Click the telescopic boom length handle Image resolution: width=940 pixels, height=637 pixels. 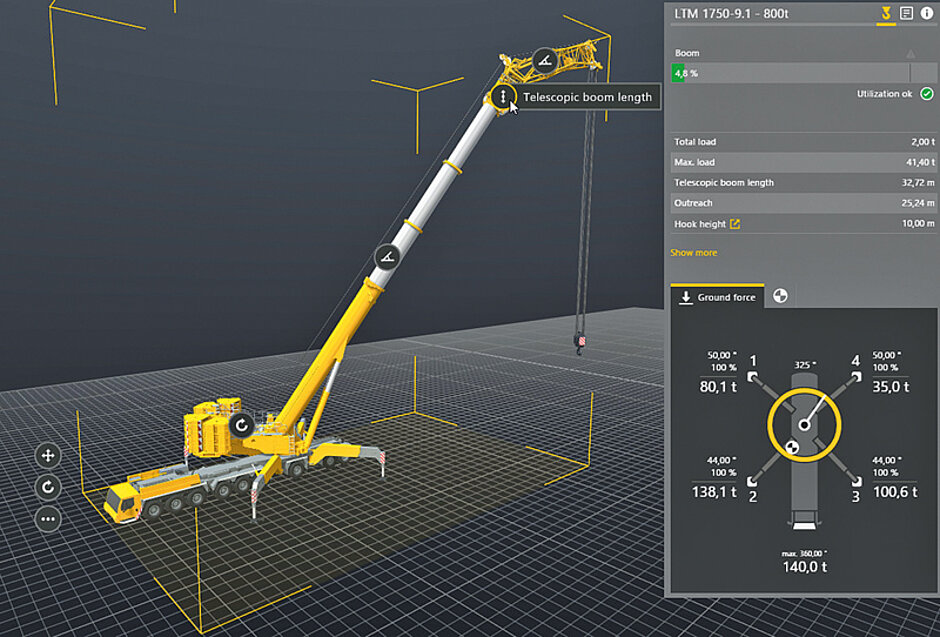pos(502,97)
